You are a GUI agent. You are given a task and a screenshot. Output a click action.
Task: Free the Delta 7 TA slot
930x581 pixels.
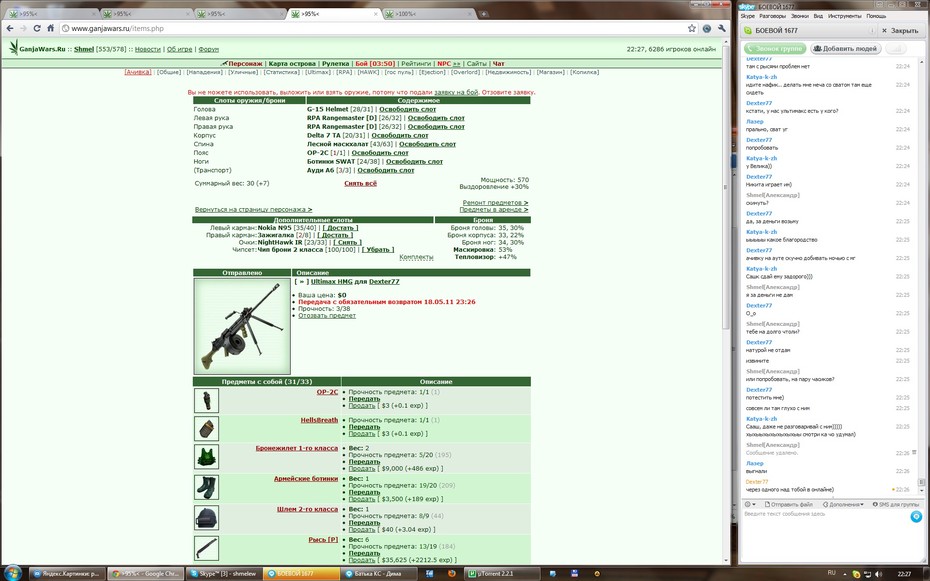click(x=400, y=135)
